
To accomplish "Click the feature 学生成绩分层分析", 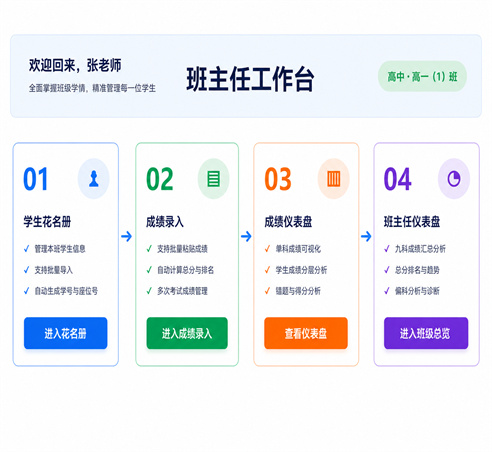I will click(301, 270).
